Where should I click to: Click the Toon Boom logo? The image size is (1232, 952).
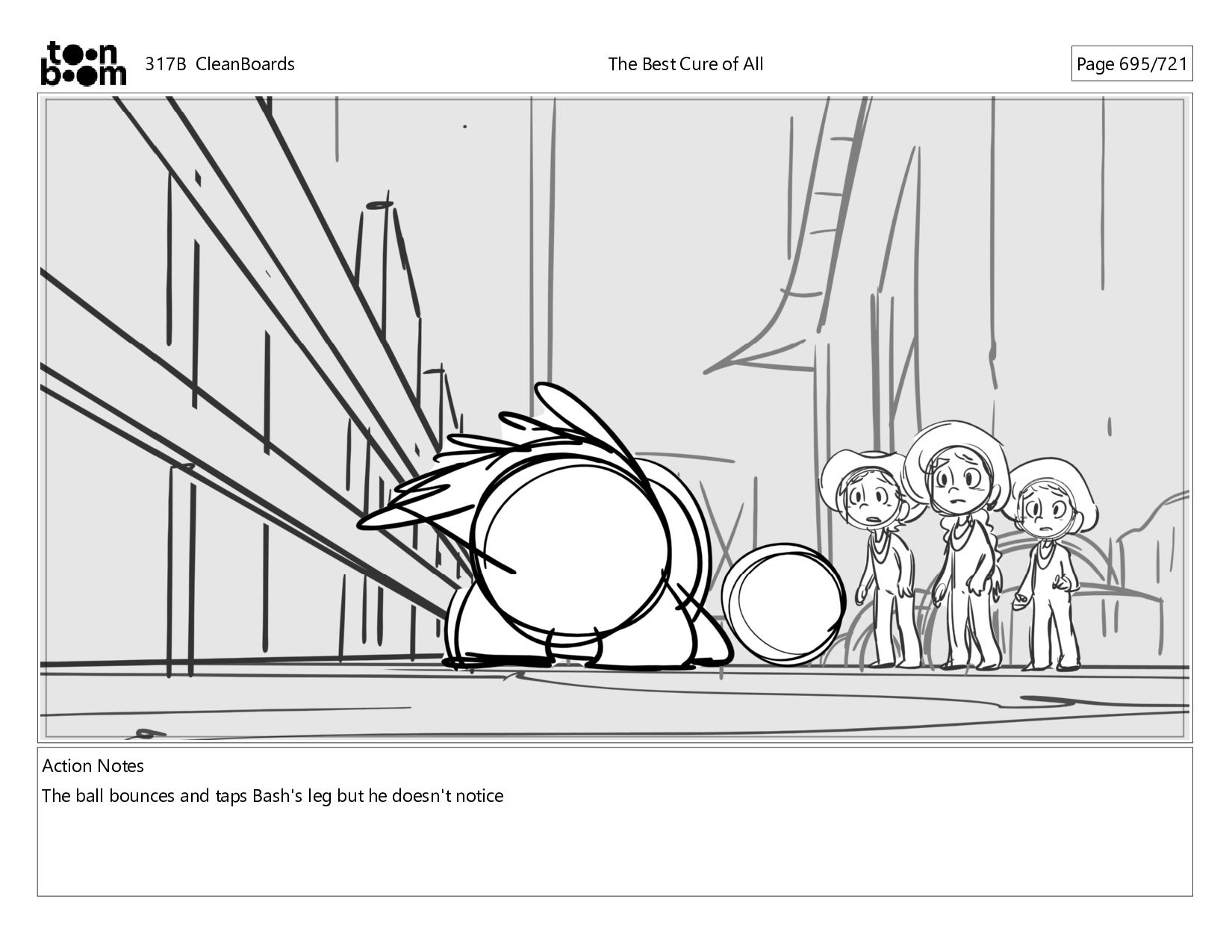(x=83, y=63)
